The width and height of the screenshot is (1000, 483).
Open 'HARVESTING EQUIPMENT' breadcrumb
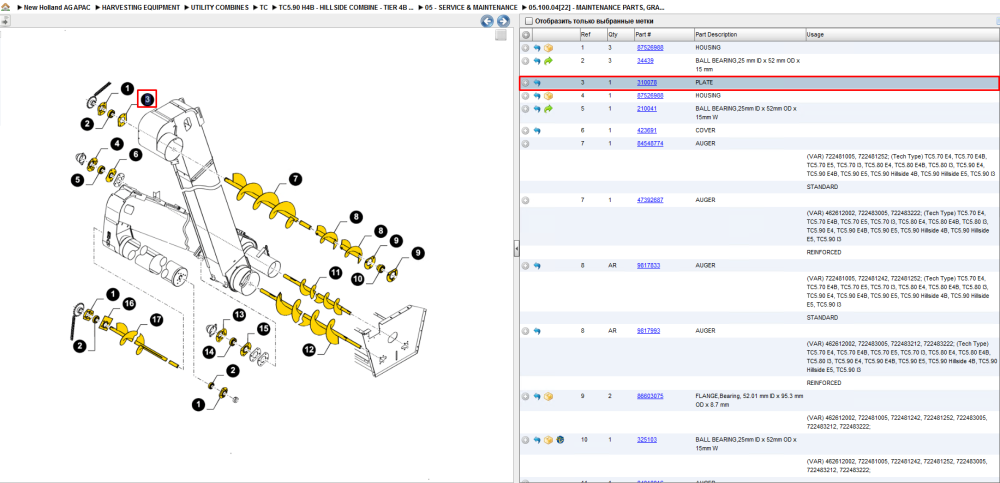click(141, 8)
